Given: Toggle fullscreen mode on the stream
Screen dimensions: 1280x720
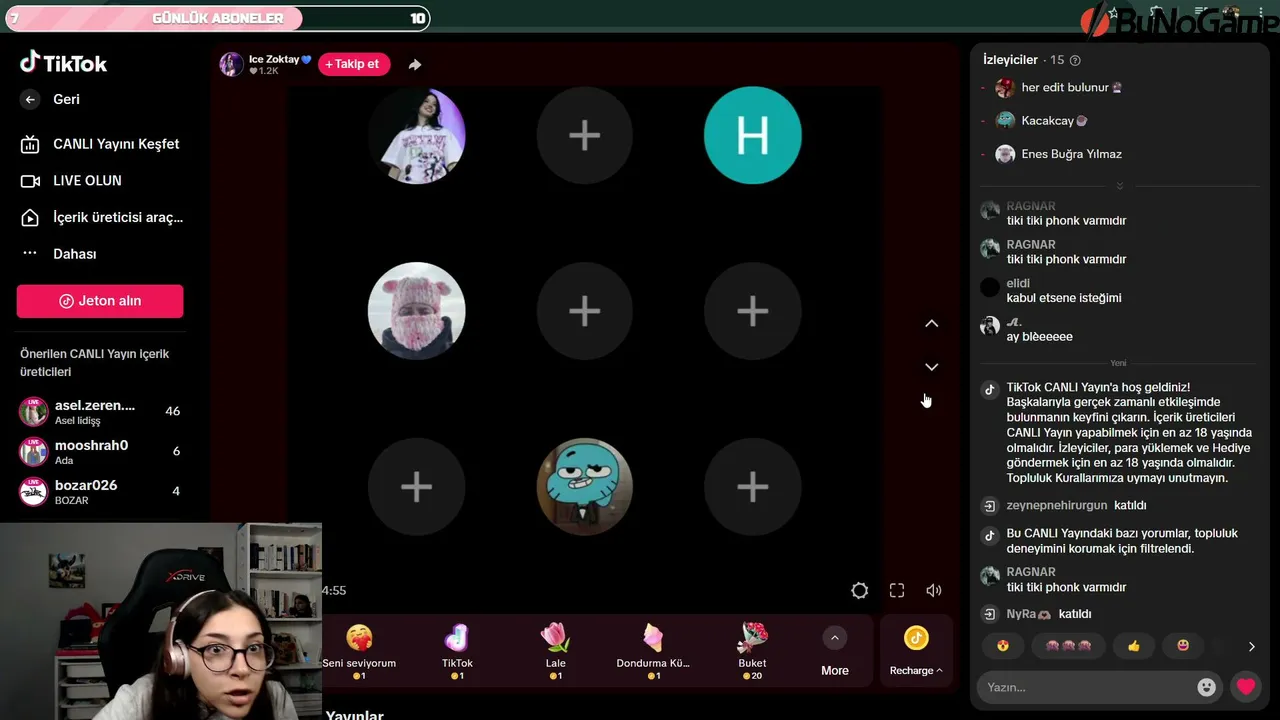Looking at the screenshot, I should 897,591.
